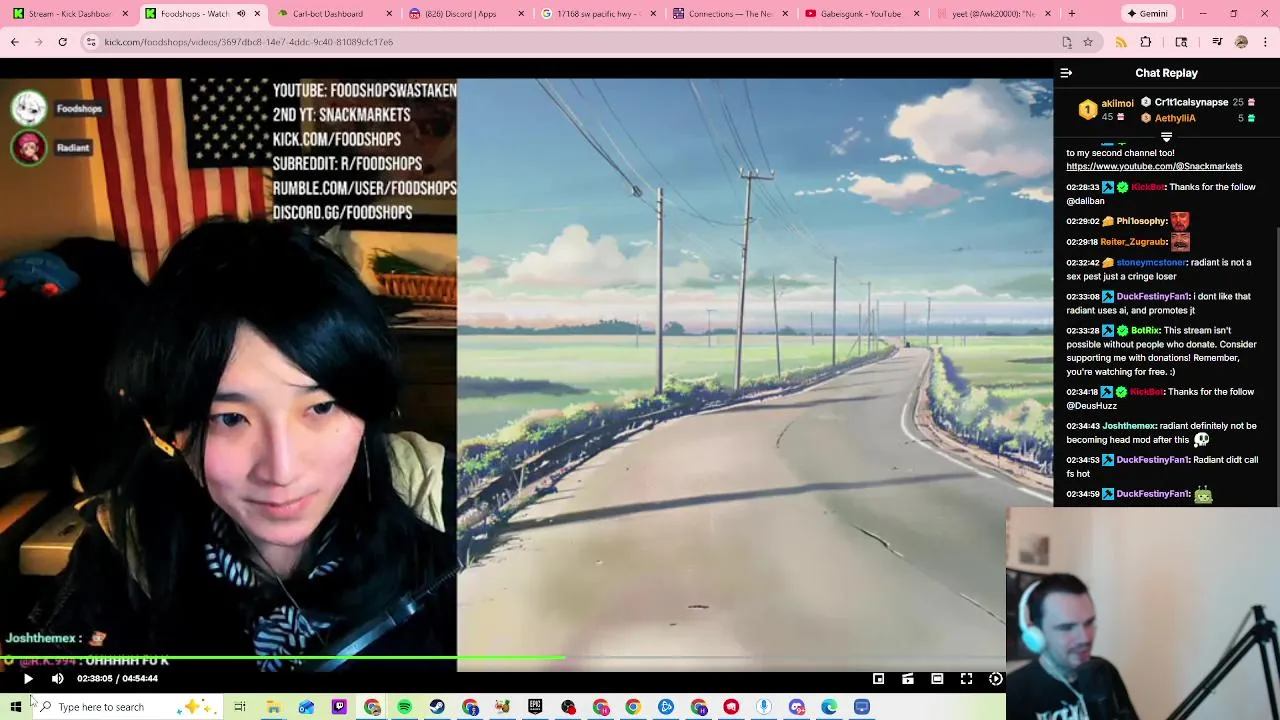This screenshot has height=720, width=1280.
Task: Switch to Gabeisgunk YouTube tab
Action: coord(860,14)
